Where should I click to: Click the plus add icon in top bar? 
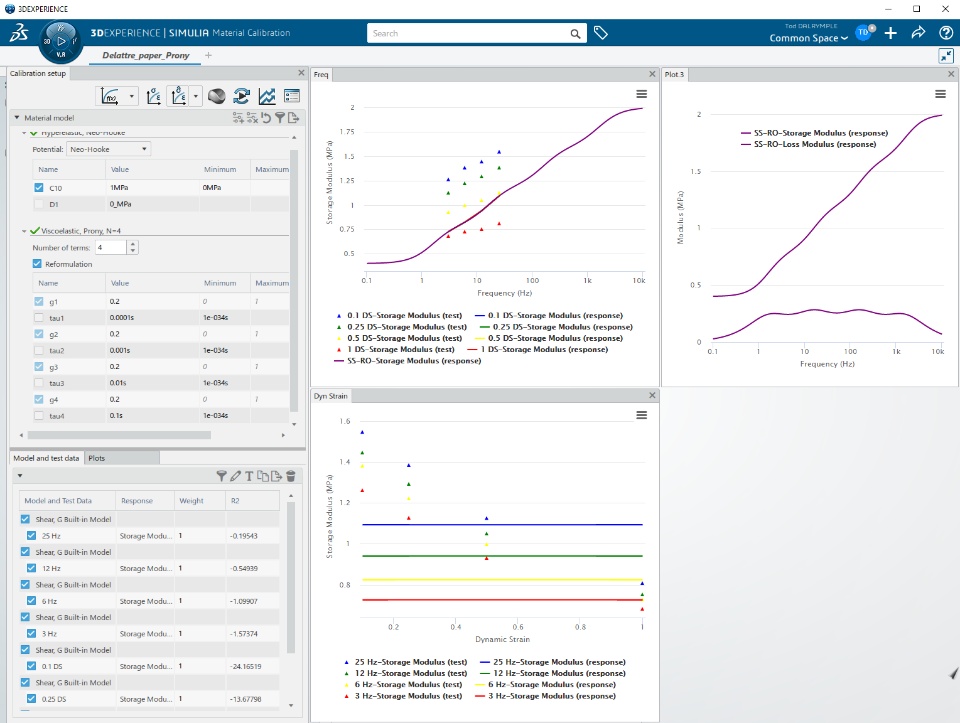(x=891, y=33)
